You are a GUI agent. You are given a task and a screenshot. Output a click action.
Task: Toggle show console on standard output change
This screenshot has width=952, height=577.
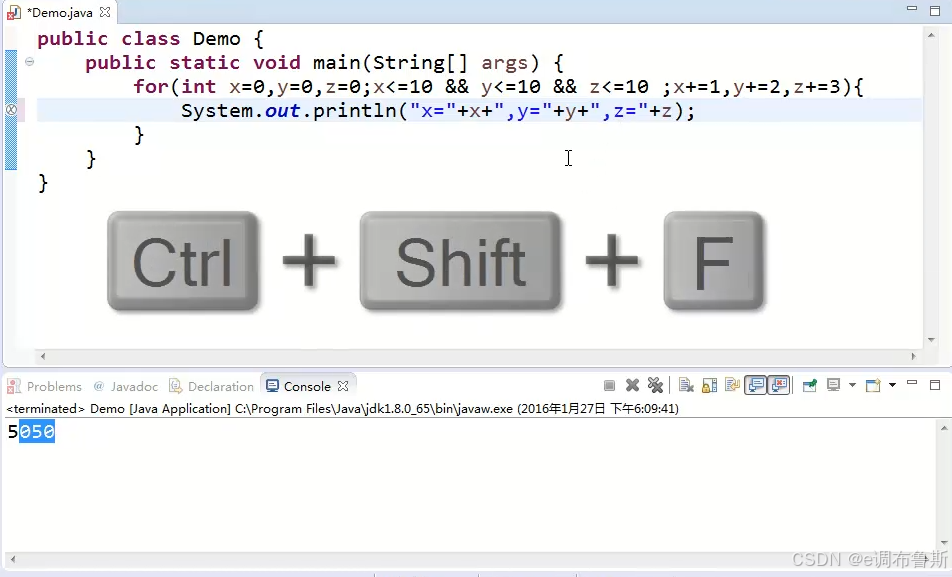coord(756,386)
